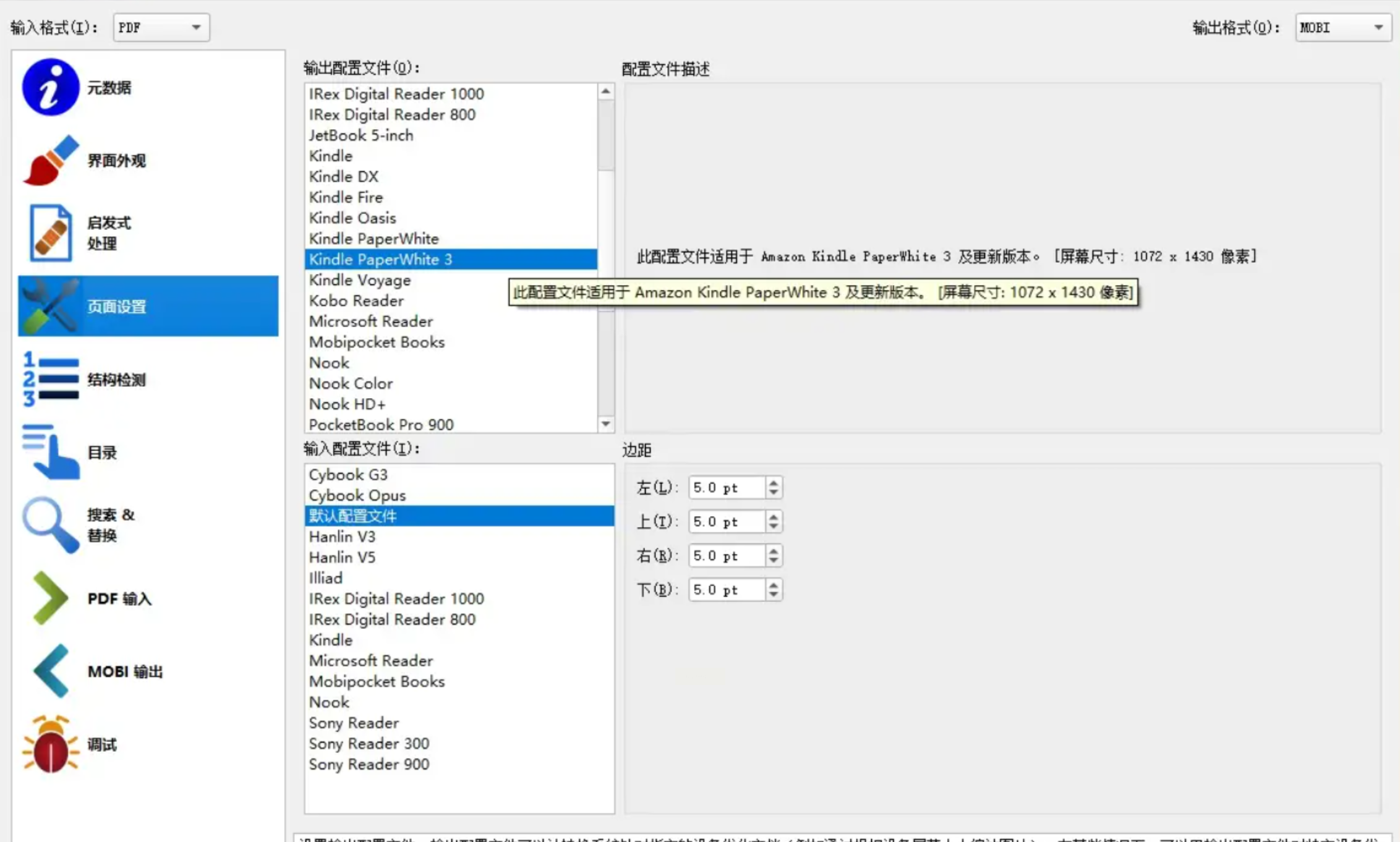Choose Kindle Oasis output profile

pyautogui.click(x=352, y=218)
